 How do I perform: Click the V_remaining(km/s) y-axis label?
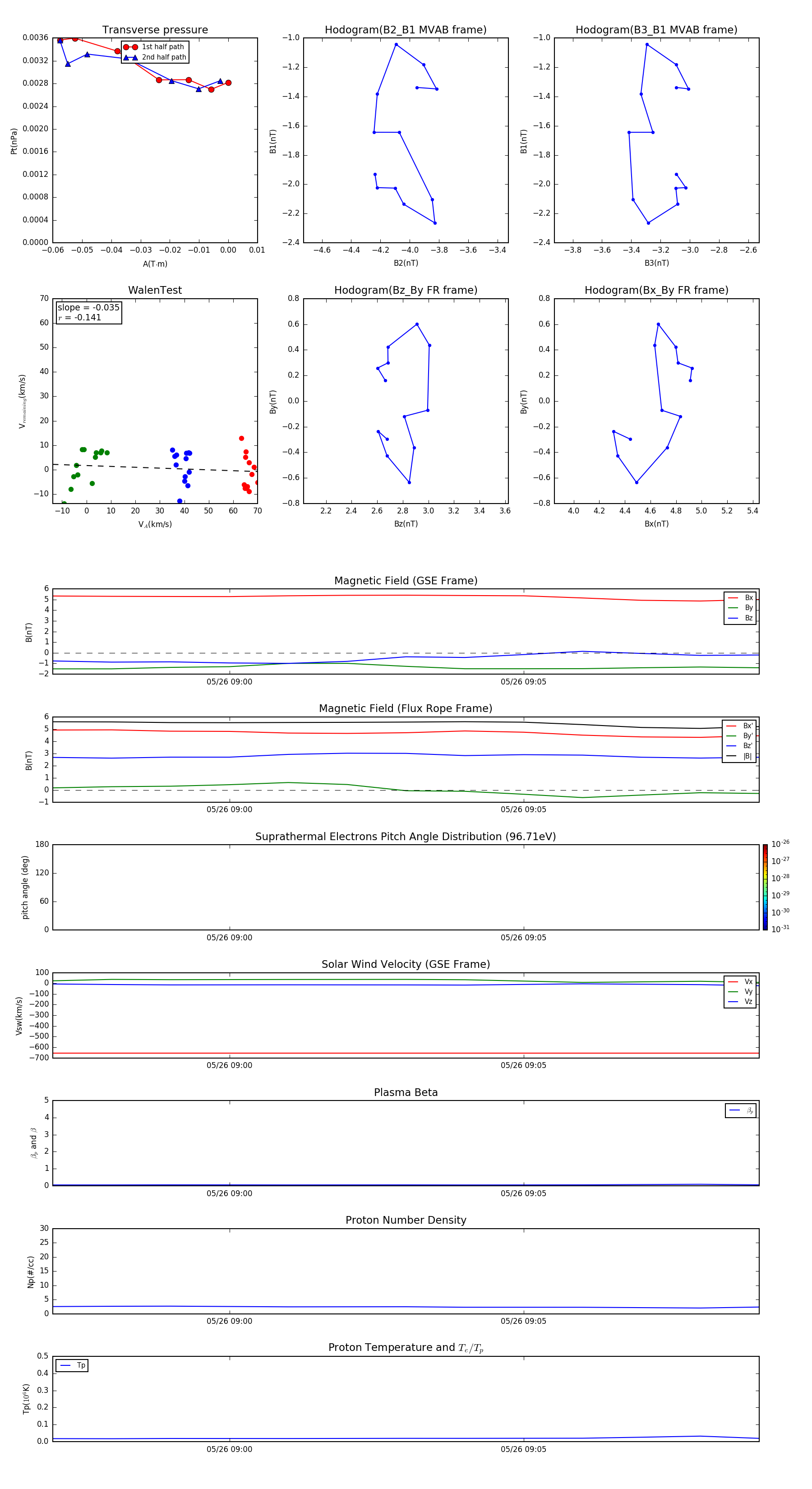(22, 401)
